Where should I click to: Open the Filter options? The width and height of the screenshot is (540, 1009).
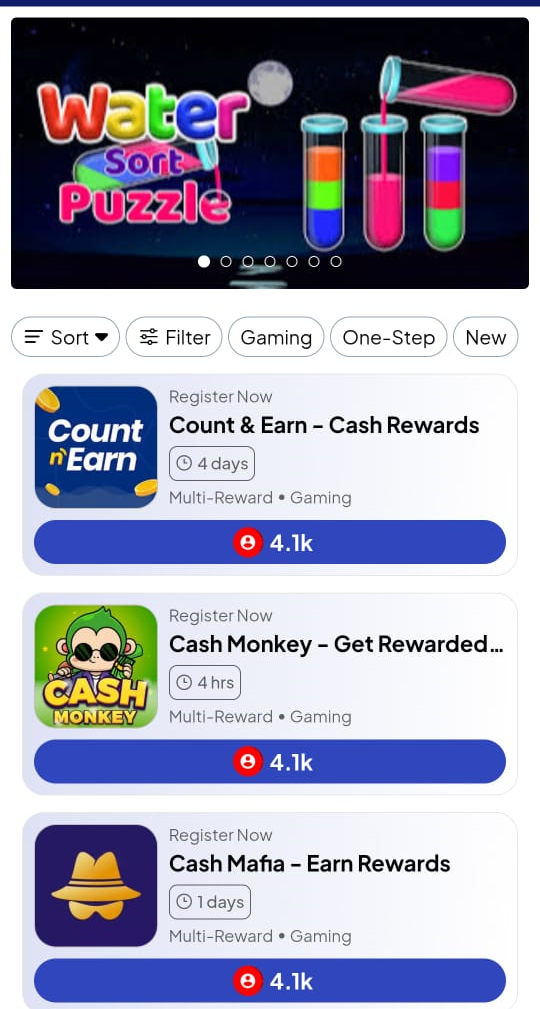[x=174, y=337]
